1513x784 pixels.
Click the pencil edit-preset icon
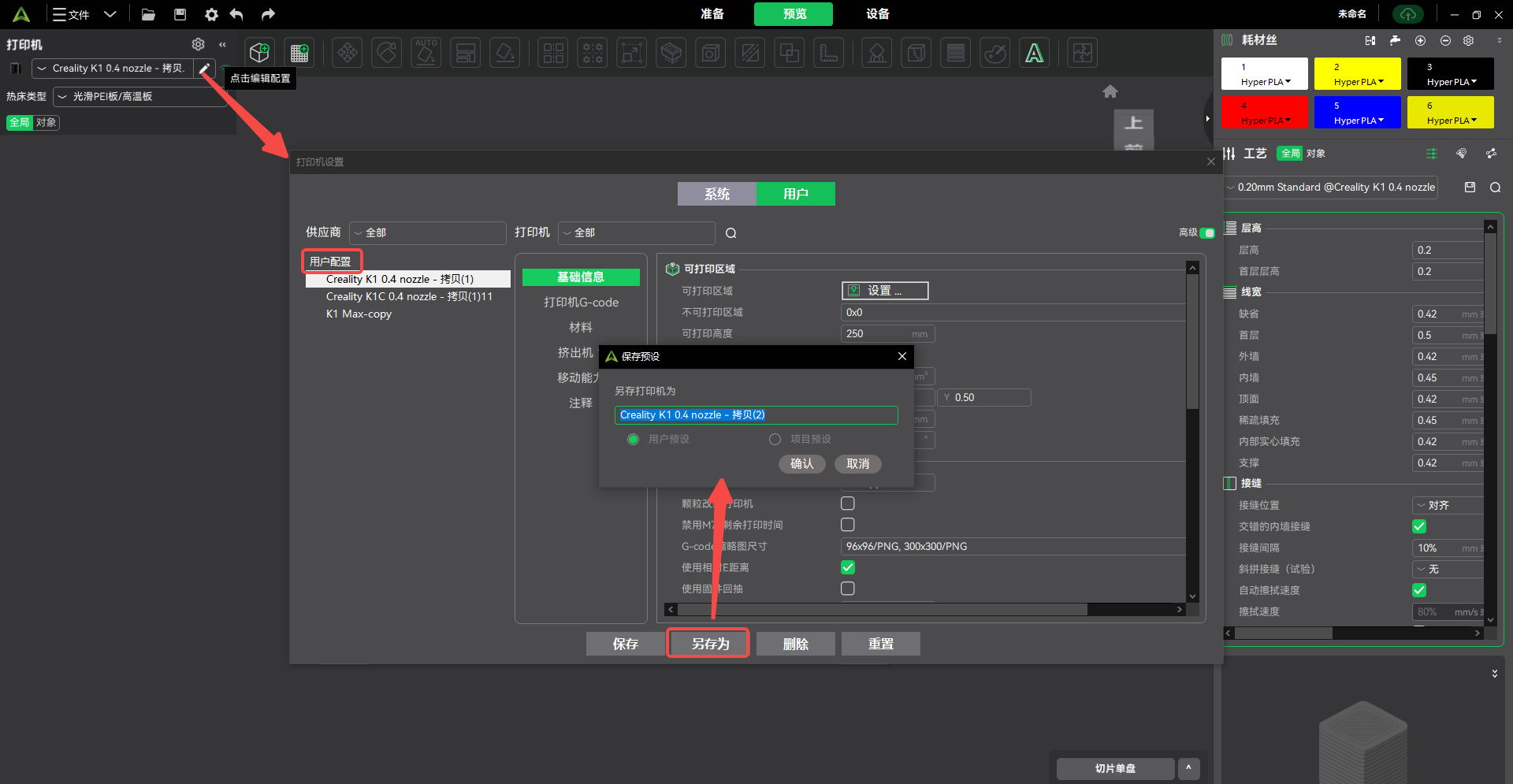pyautogui.click(x=204, y=69)
